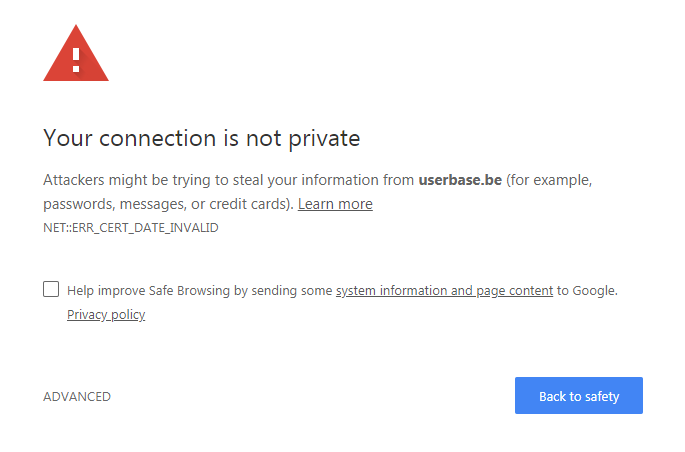Click the bold userbase.be domain name
685x452 pixels.
click(460, 181)
